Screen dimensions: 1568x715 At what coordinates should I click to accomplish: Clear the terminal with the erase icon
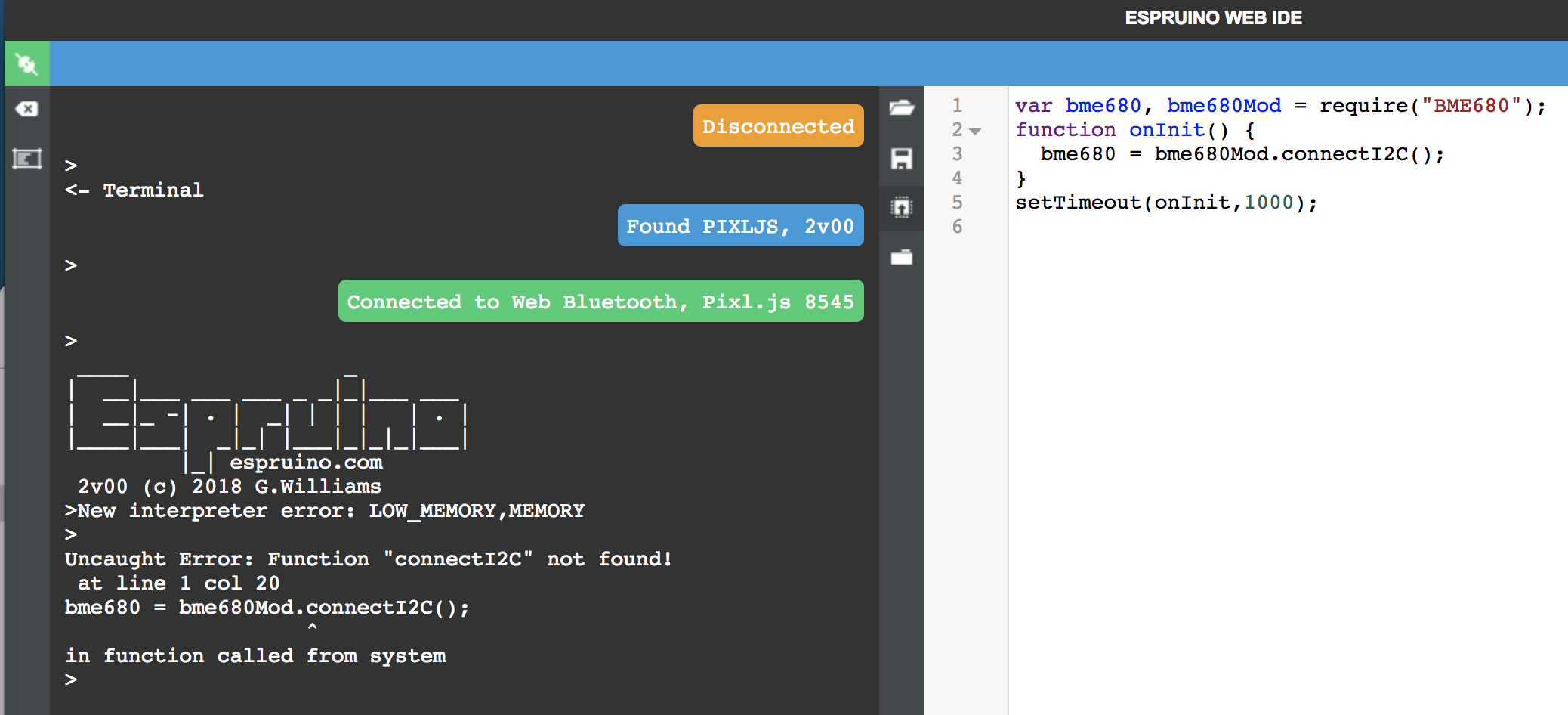click(x=26, y=109)
